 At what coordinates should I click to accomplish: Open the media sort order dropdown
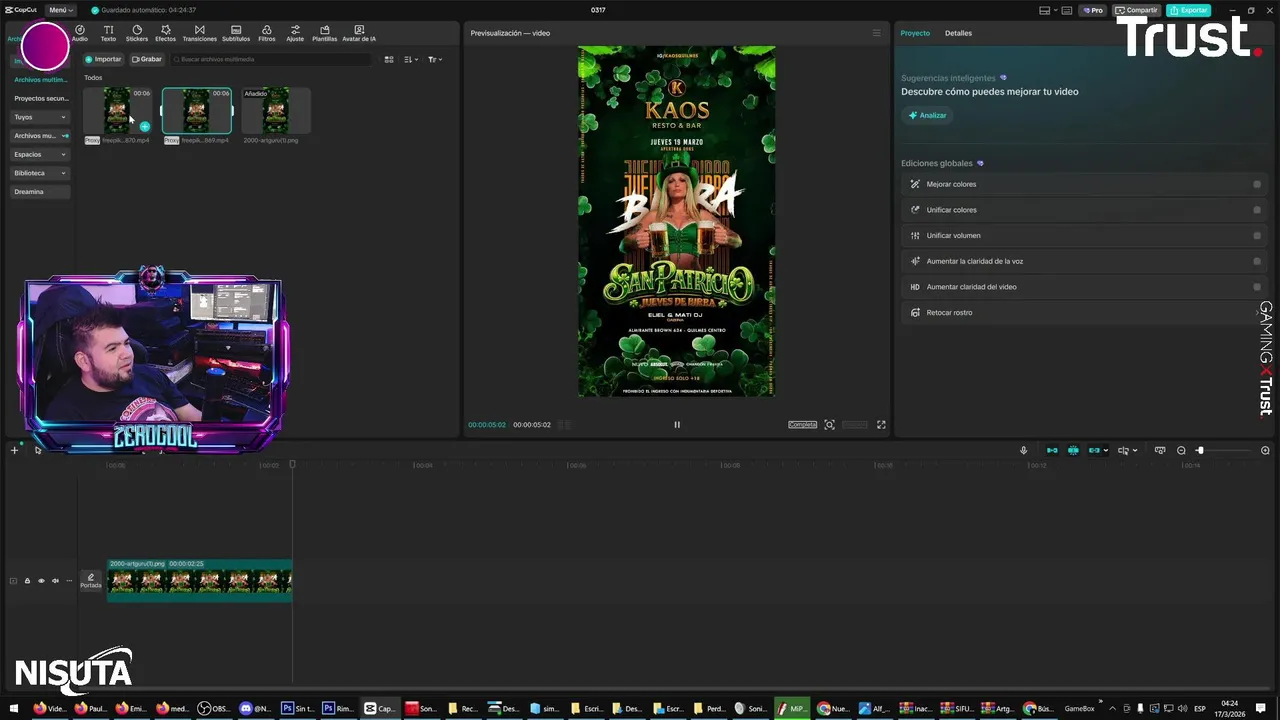point(411,59)
